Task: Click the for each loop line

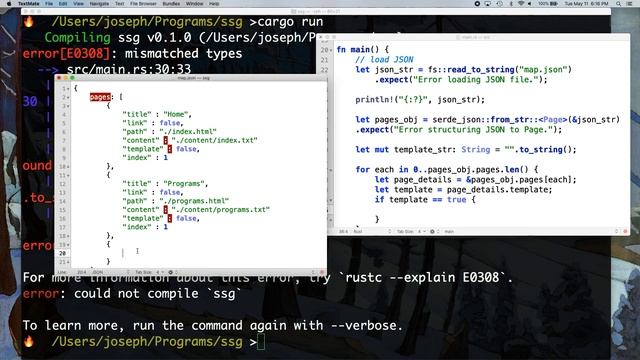Action: [x=447, y=170]
